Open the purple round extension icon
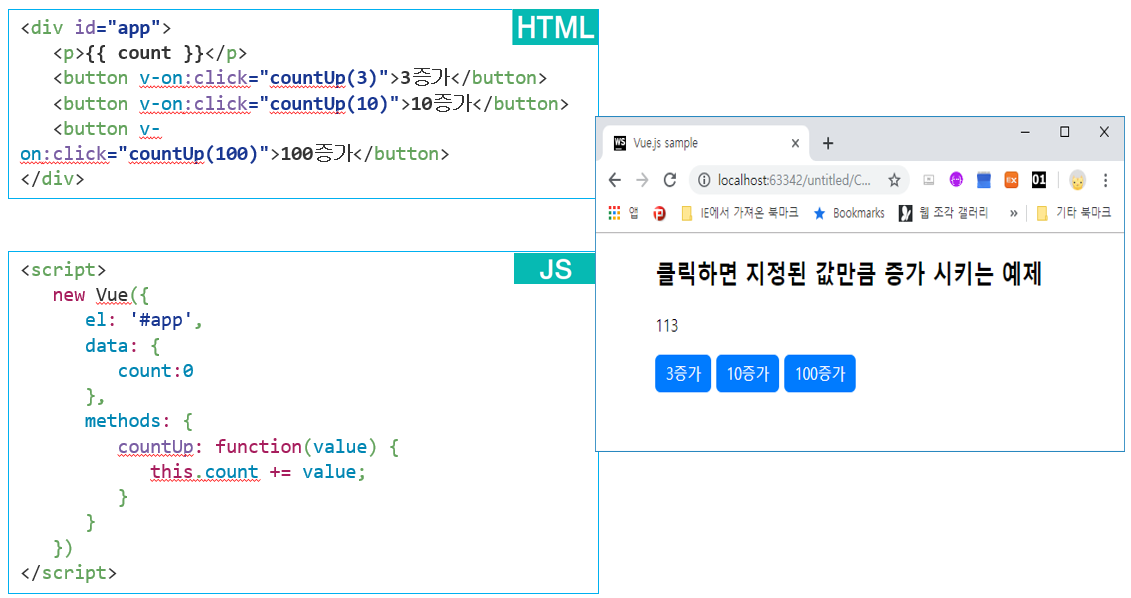 956,180
